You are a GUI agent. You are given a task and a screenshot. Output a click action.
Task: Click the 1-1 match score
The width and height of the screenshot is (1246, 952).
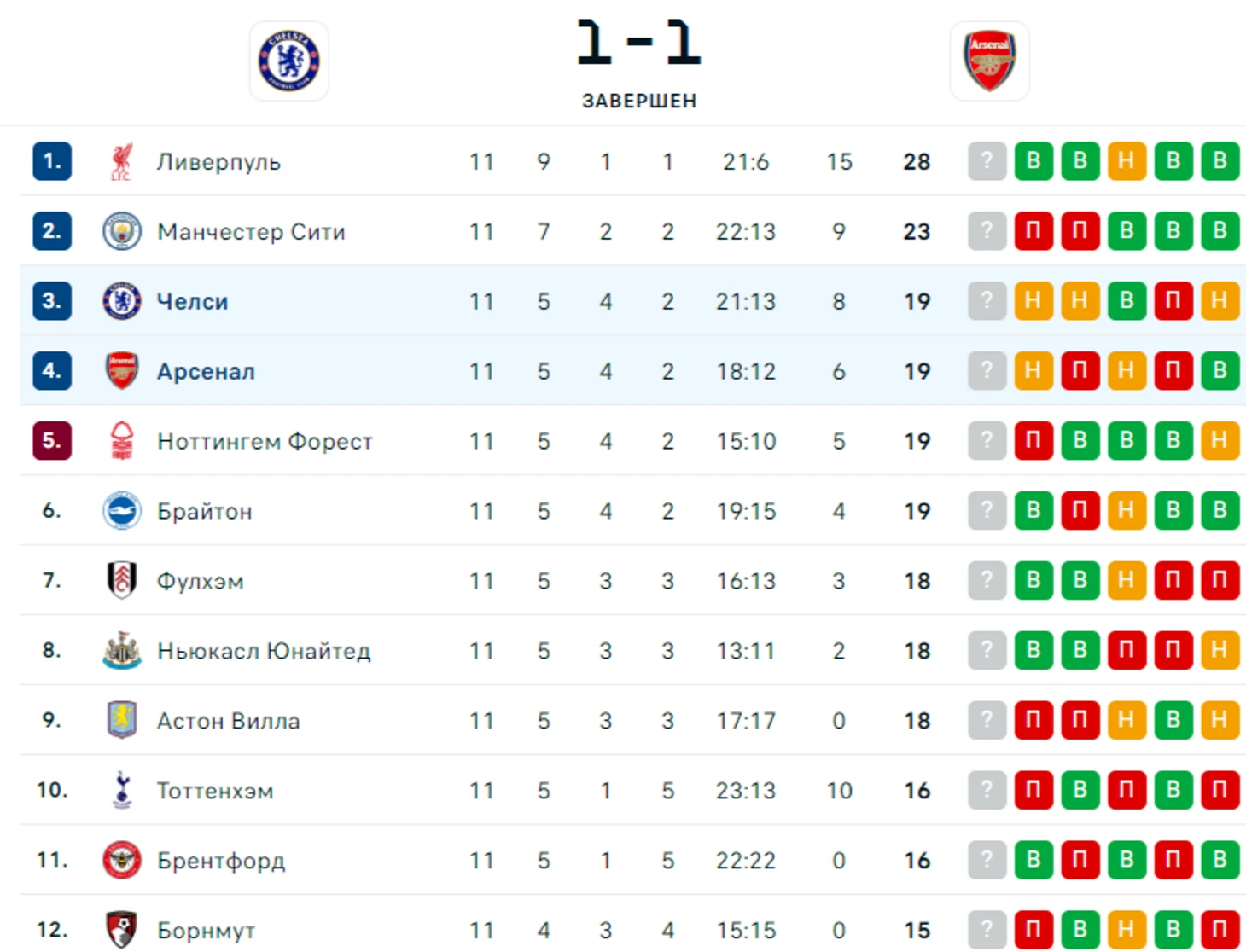tap(638, 43)
